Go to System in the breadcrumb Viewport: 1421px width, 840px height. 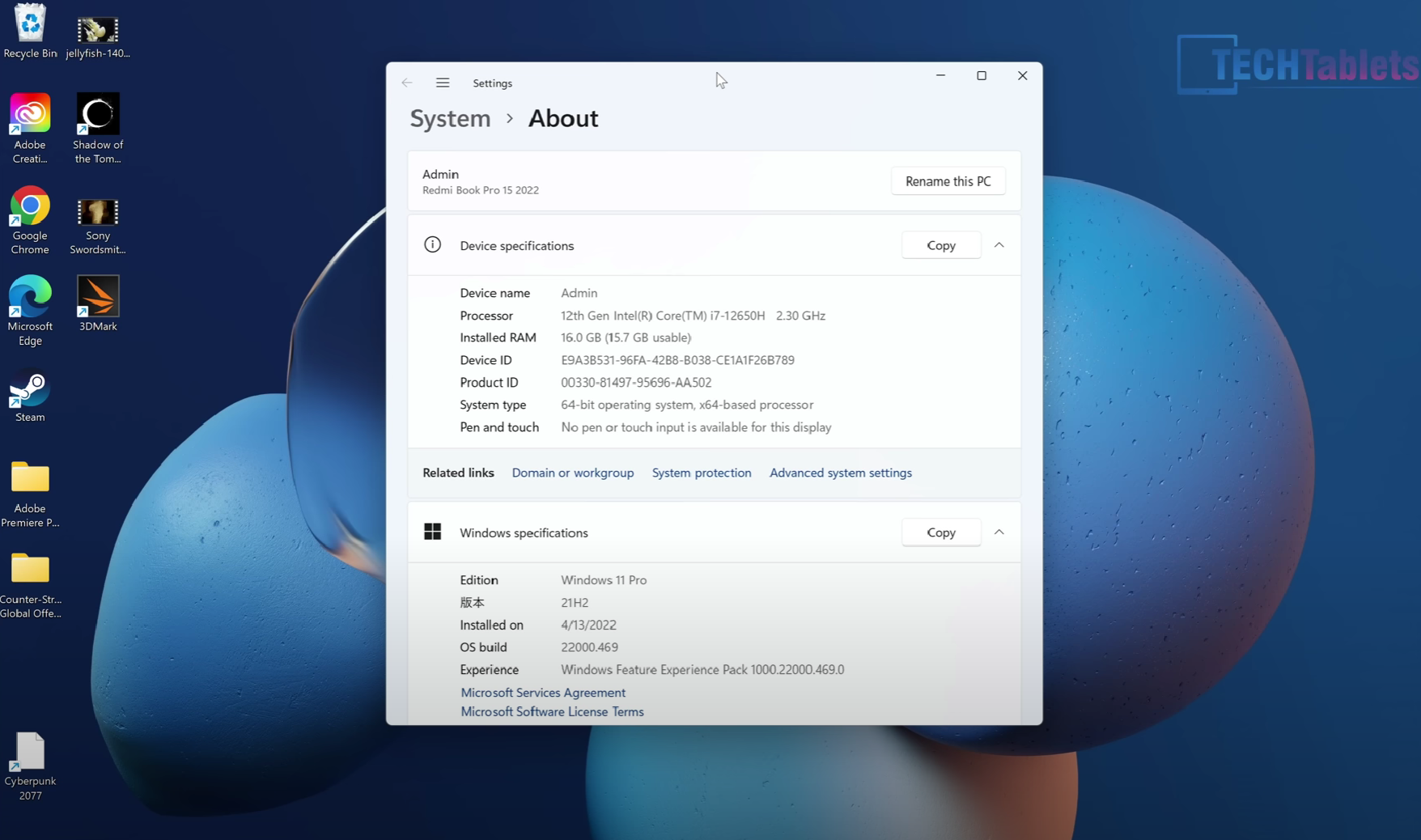click(x=450, y=118)
